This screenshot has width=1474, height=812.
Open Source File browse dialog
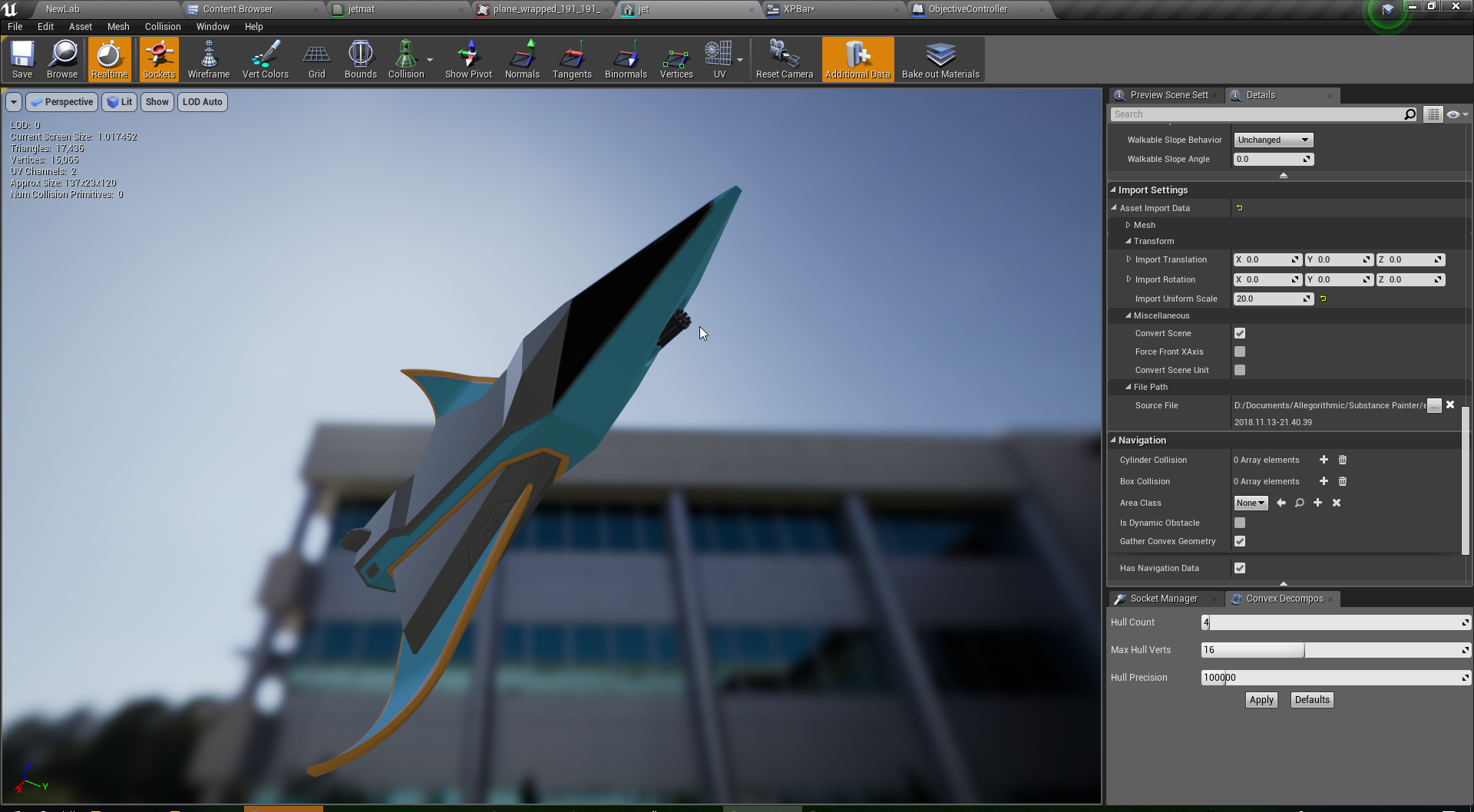1434,406
